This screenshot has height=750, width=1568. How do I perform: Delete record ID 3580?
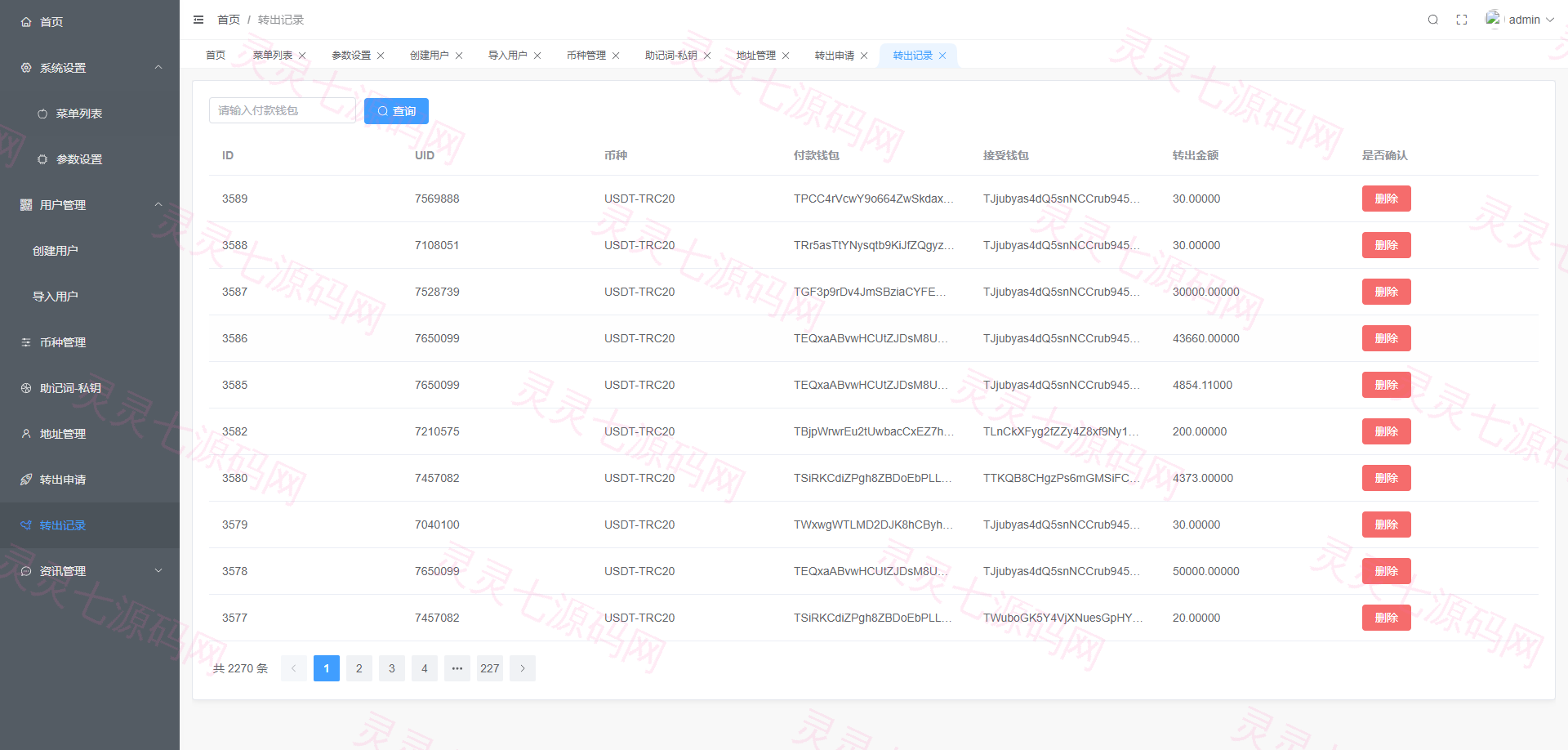tap(1386, 478)
